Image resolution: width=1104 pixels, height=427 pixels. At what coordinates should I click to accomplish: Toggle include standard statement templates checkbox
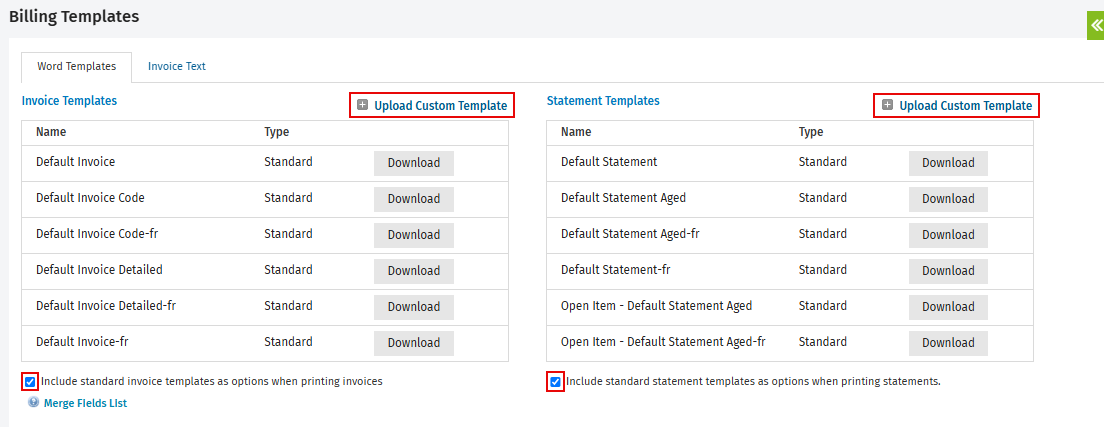555,382
